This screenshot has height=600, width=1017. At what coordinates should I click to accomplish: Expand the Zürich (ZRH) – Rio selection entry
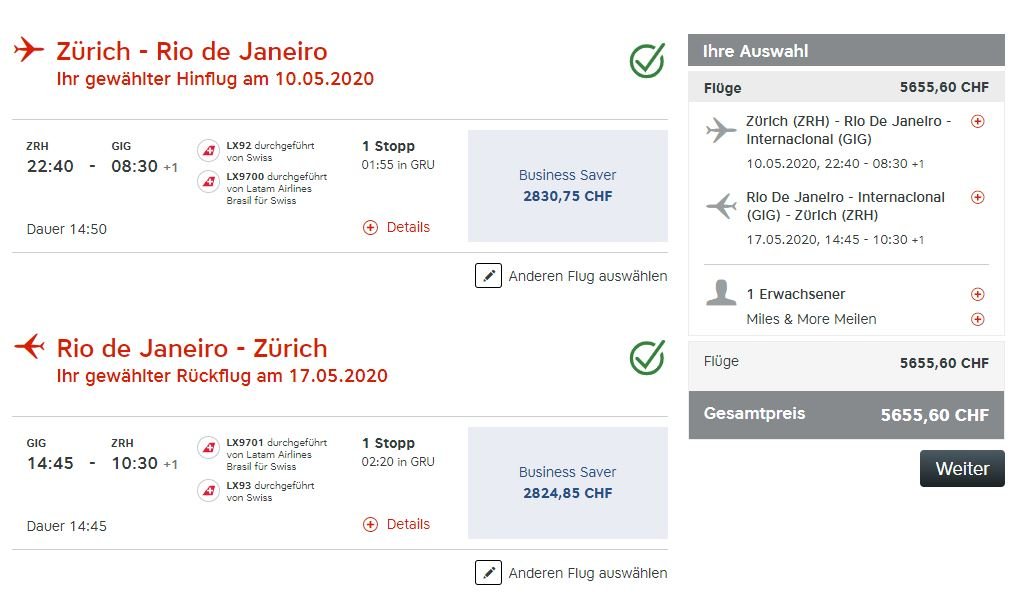point(977,121)
